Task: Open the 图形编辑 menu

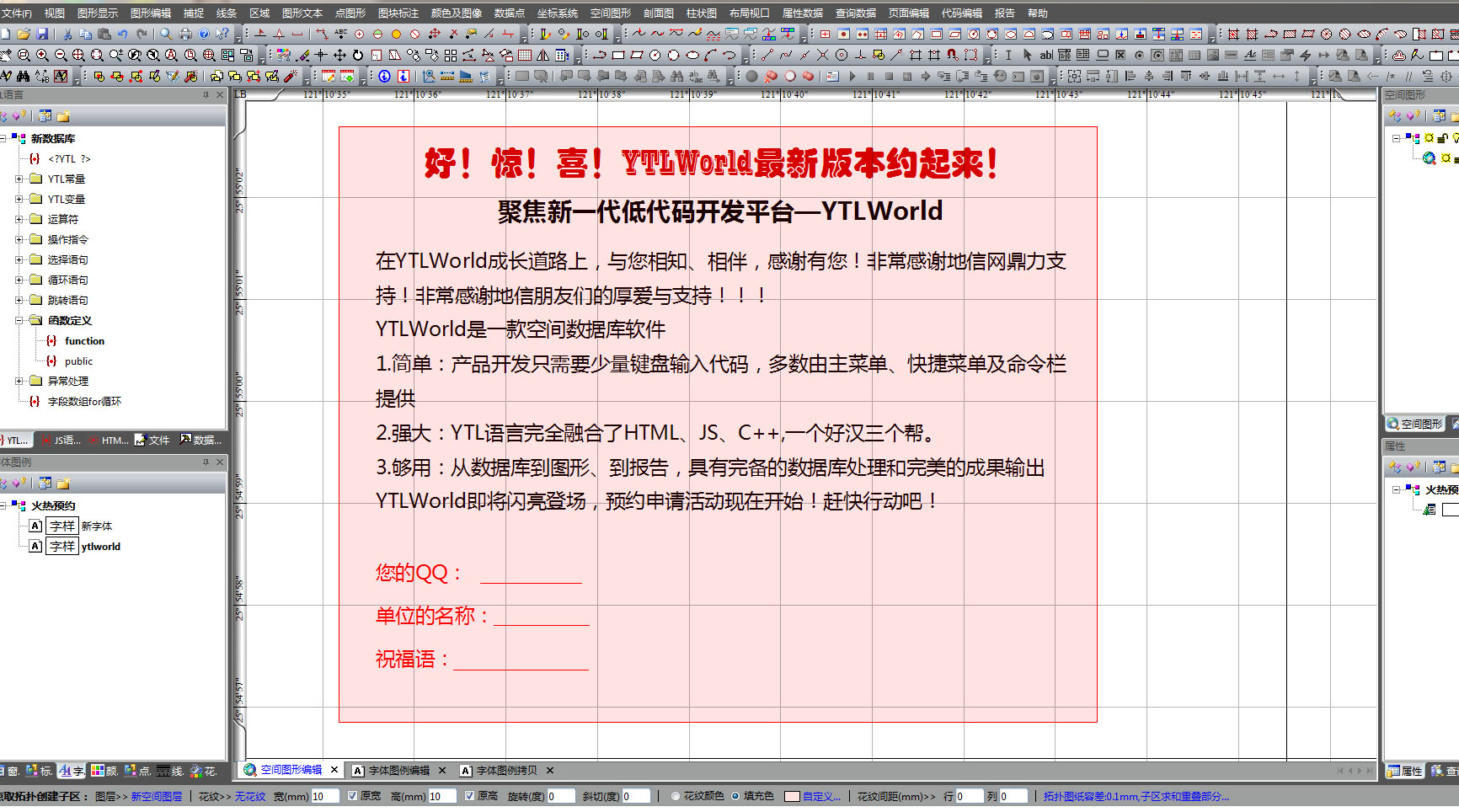Action: click(x=151, y=13)
